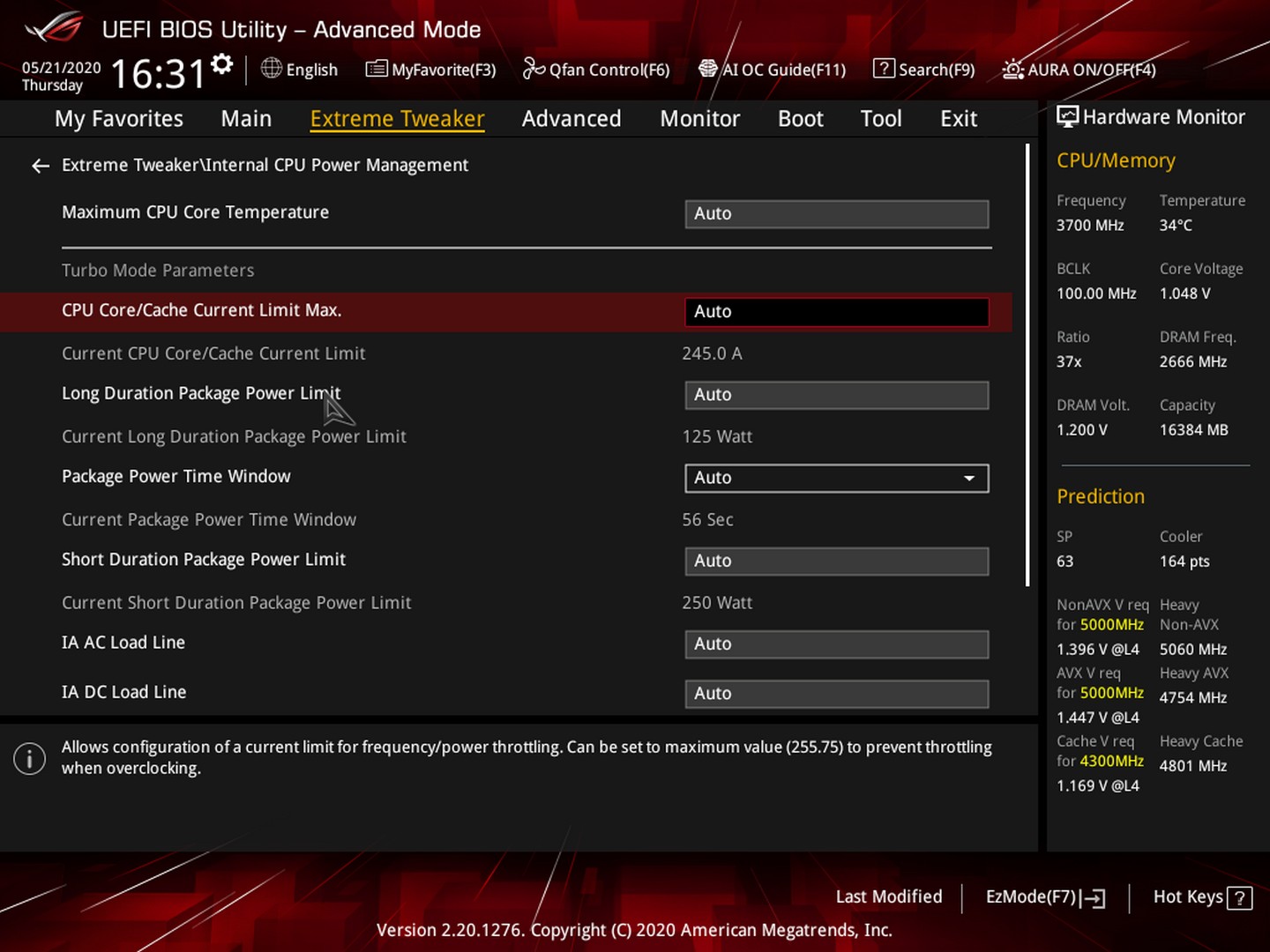Image resolution: width=1270 pixels, height=952 pixels.
Task: Click the 1.048 V core voltage value
Action: tap(1184, 294)
